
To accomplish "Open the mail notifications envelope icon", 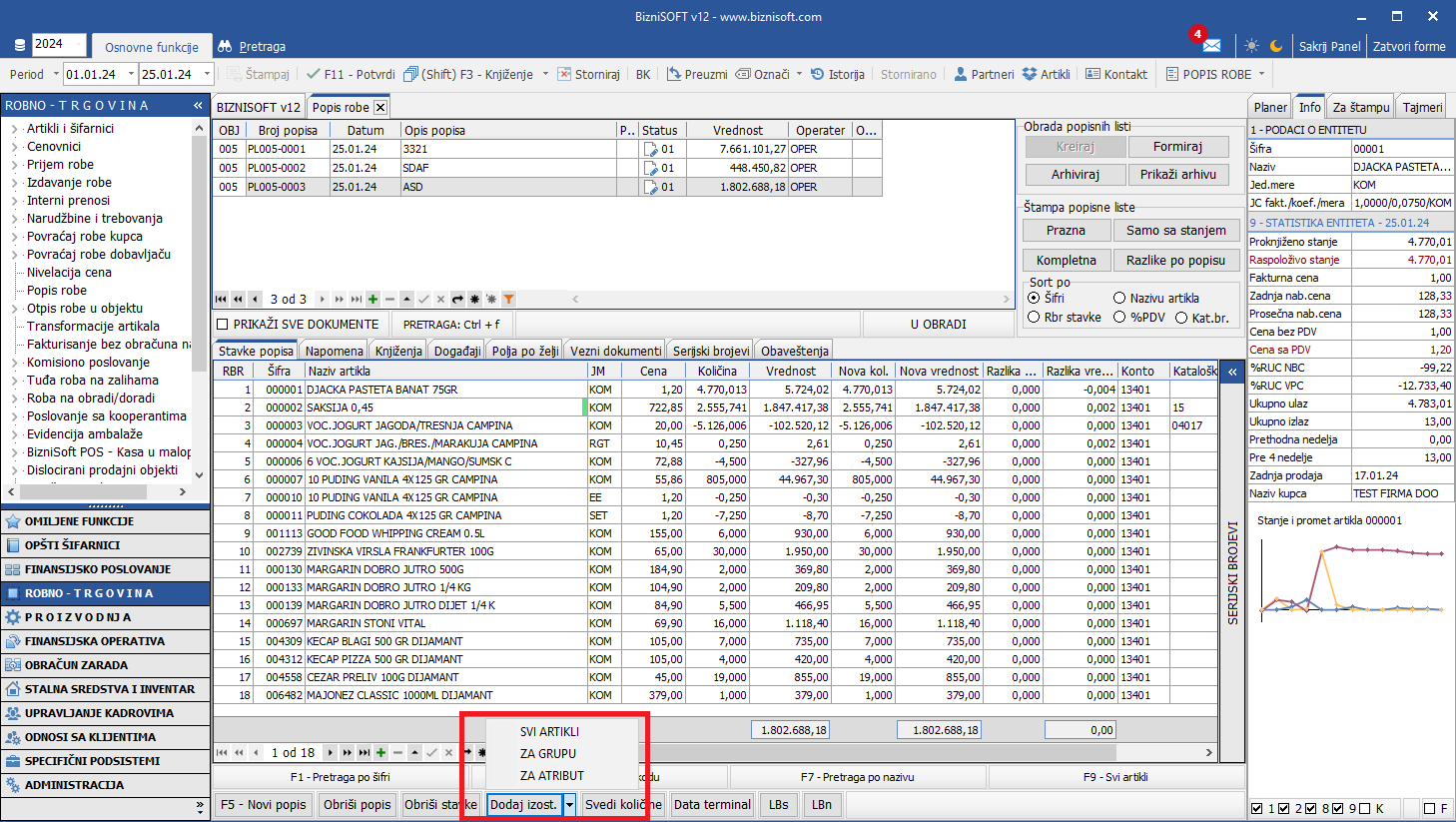I will click(1211, 46).
